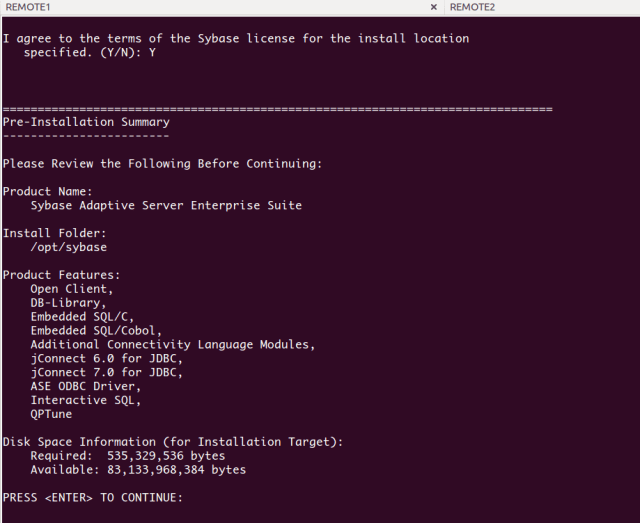Click the 'Required: 535,329,536 bytes' line
Screen dimensions: 640x523
128,456
